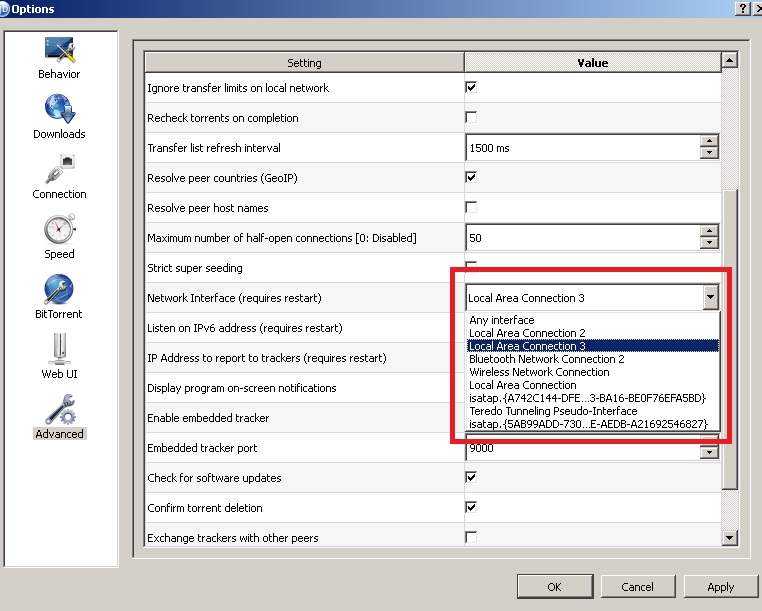Choose Local Area Connection 2 option
Viewport: 762px width, 611px height.
[592, 333]
